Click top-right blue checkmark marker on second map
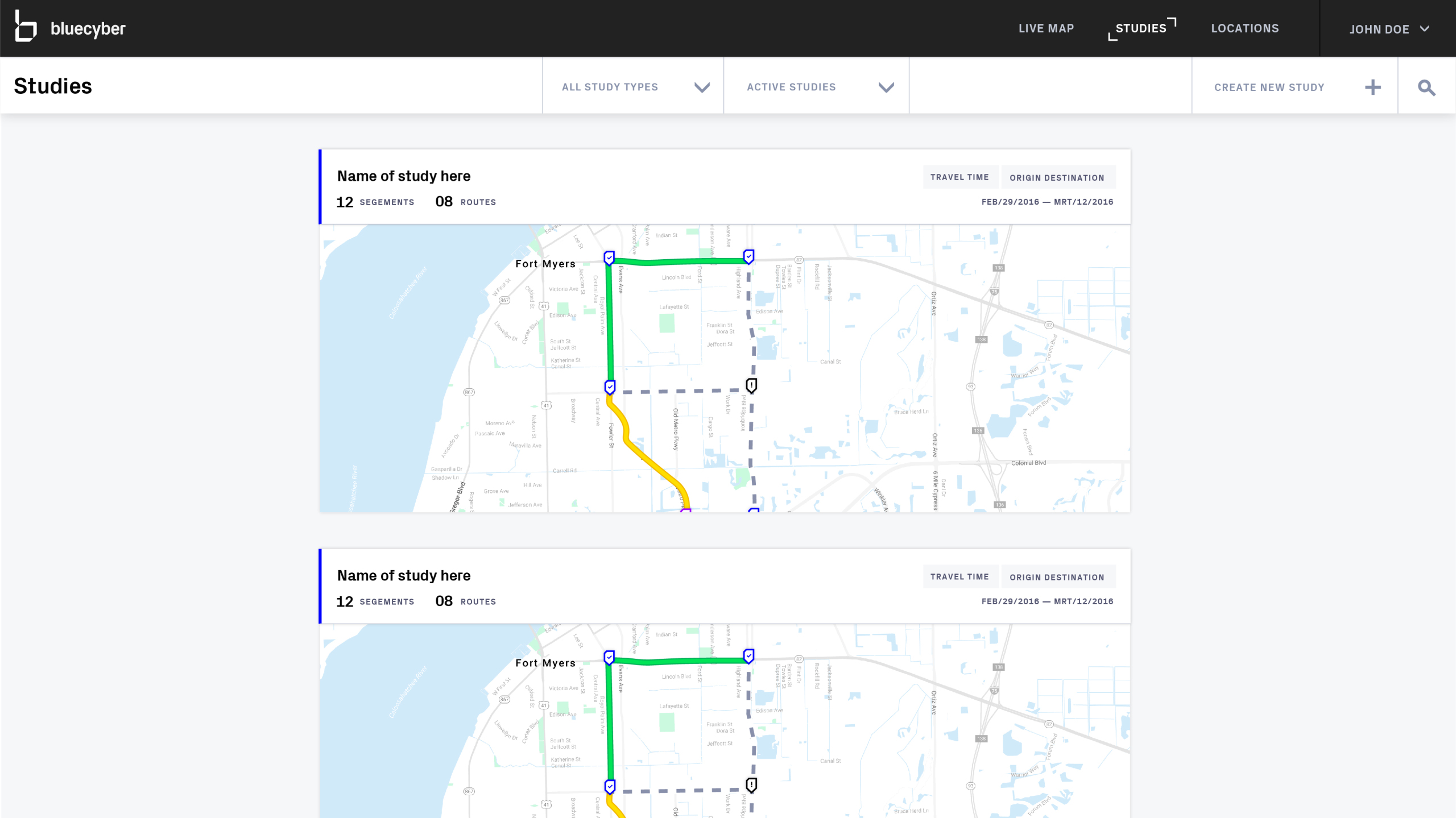Screen dimensions: 1456x818 click(x=749, y=656)
